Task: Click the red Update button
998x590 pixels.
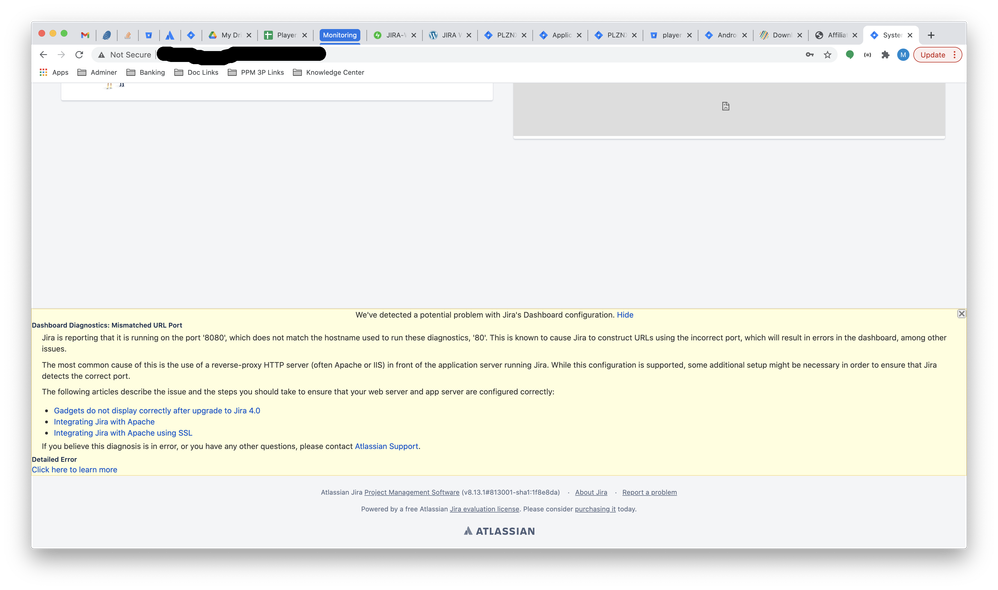Action: [937, 55]
